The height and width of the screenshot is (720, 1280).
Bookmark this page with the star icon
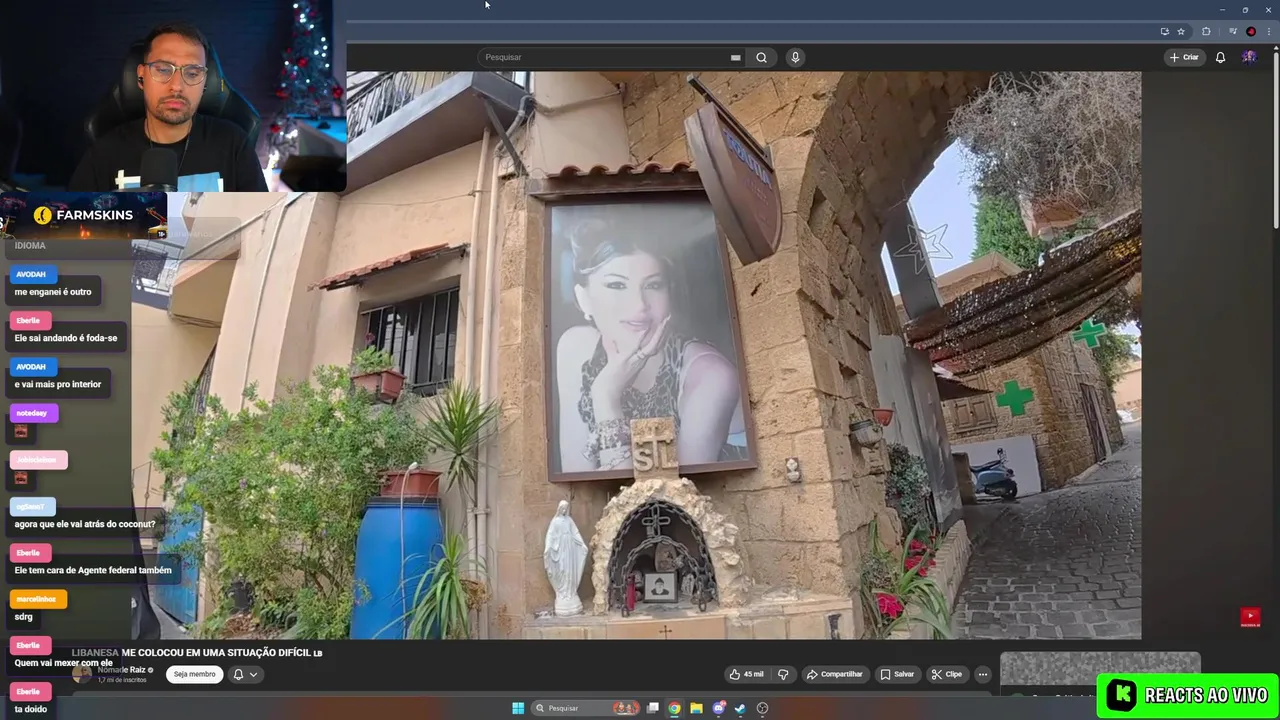coord(1180,31)
